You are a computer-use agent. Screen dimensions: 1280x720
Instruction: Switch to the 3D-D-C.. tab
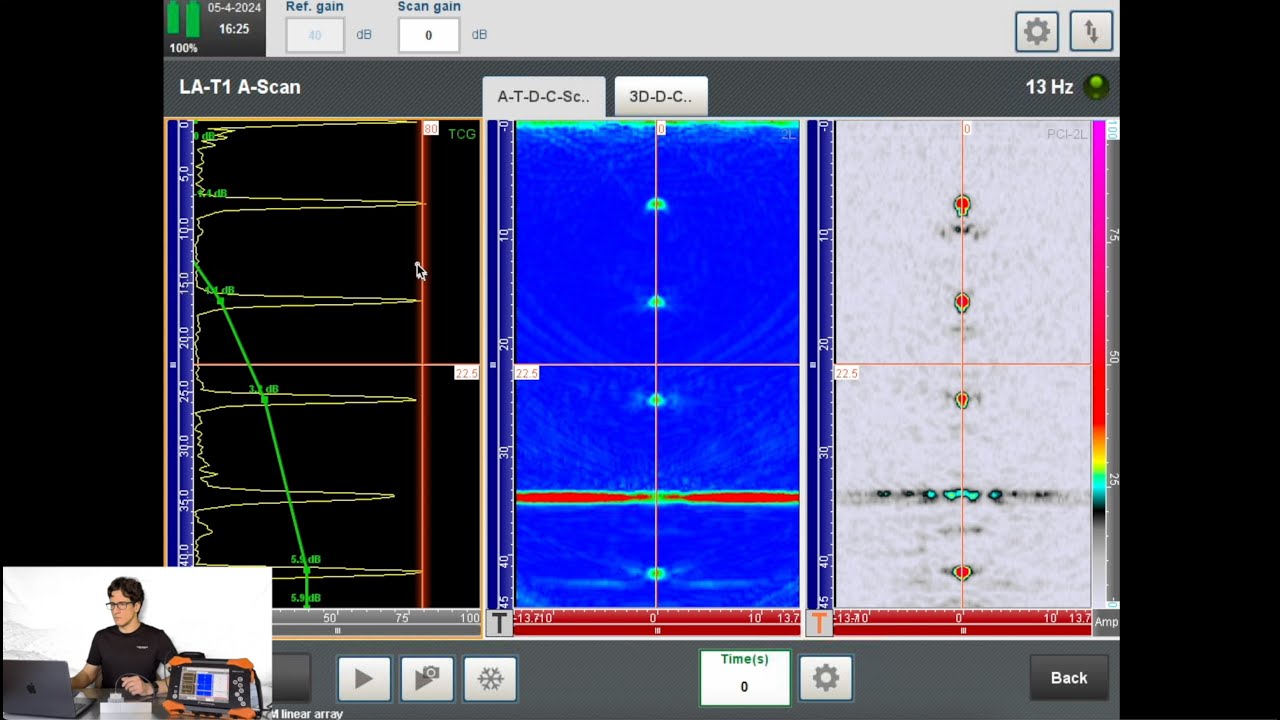click(x=661, y=97)
